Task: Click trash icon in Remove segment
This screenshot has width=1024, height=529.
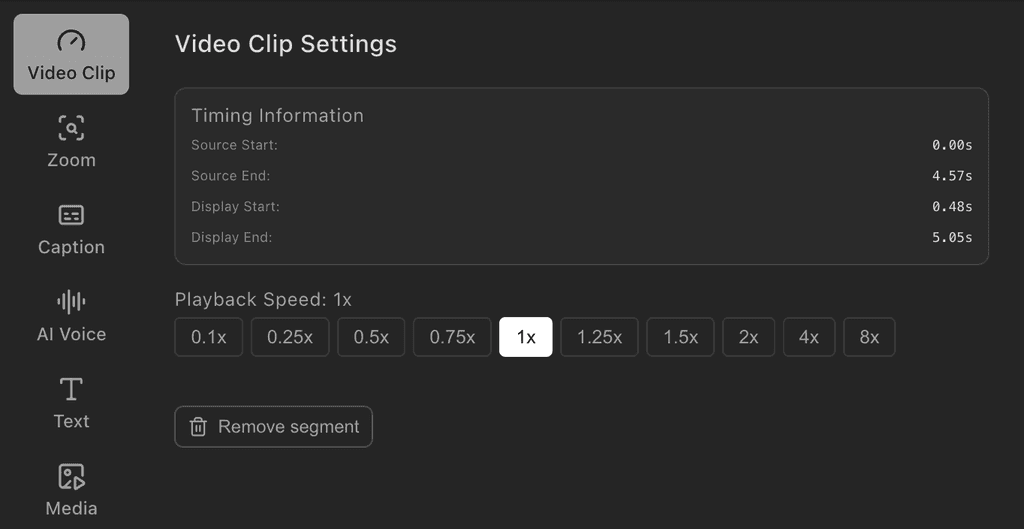Action: (198, 427)
